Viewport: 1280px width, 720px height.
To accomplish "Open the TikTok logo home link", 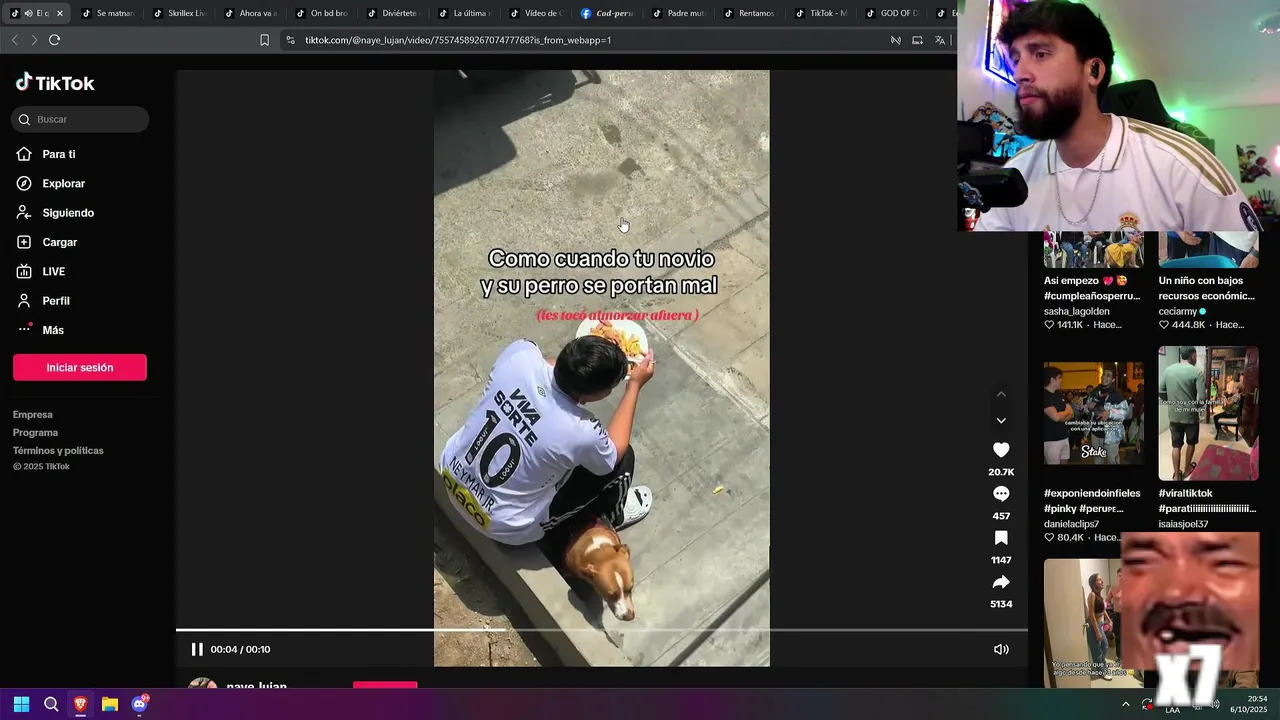I will click(x=55, y=83).
